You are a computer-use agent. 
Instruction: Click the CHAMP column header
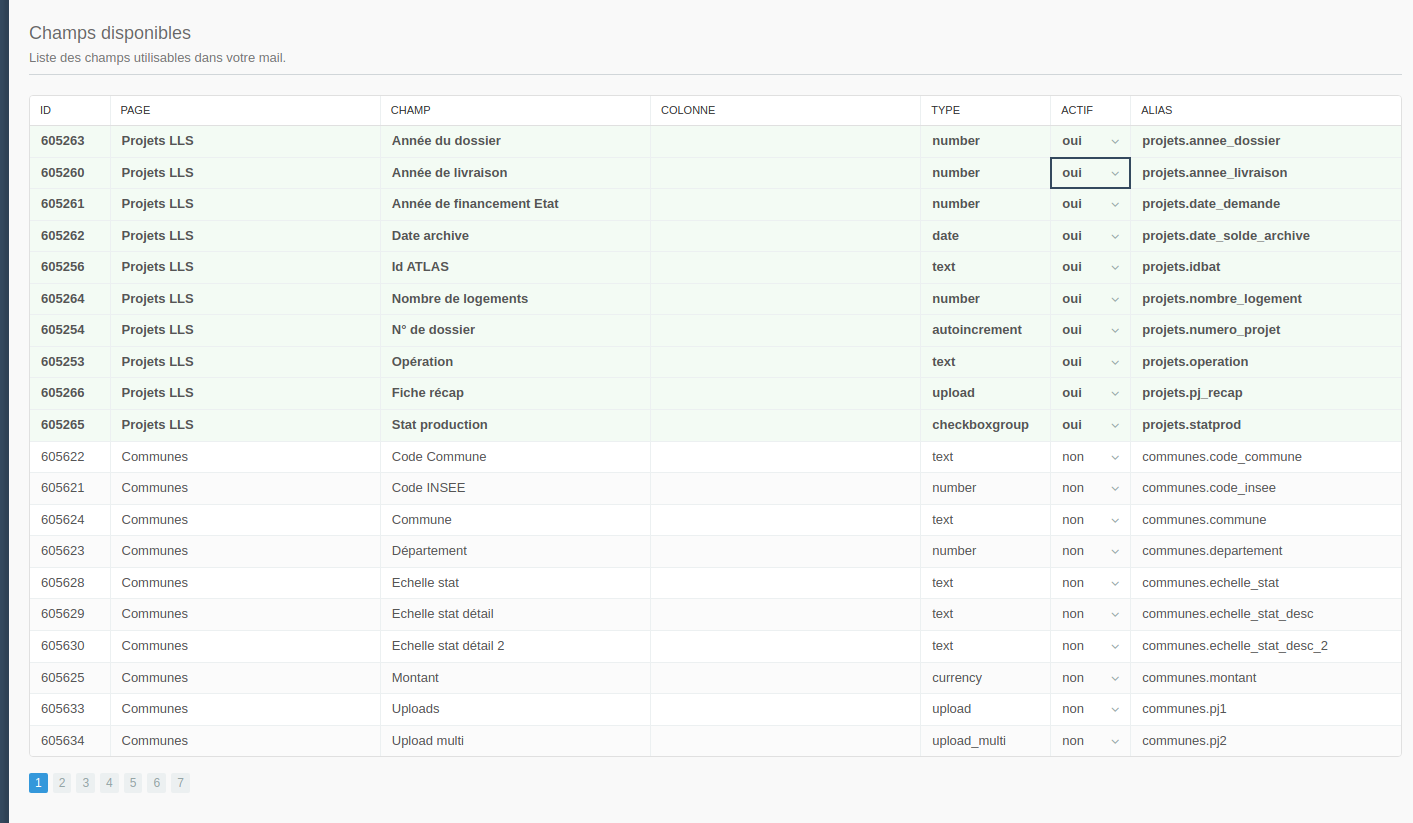(410, 110)
